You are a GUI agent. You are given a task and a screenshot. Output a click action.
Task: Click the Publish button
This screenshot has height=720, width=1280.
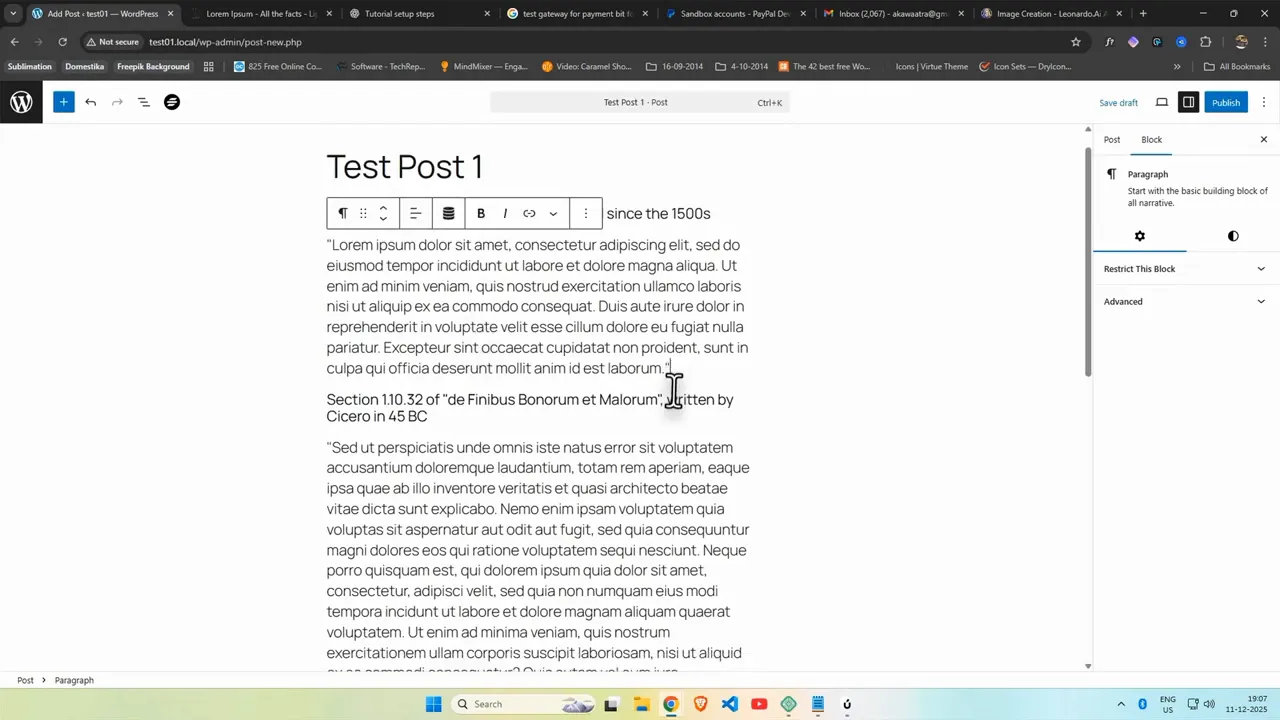coord(1226,102)
